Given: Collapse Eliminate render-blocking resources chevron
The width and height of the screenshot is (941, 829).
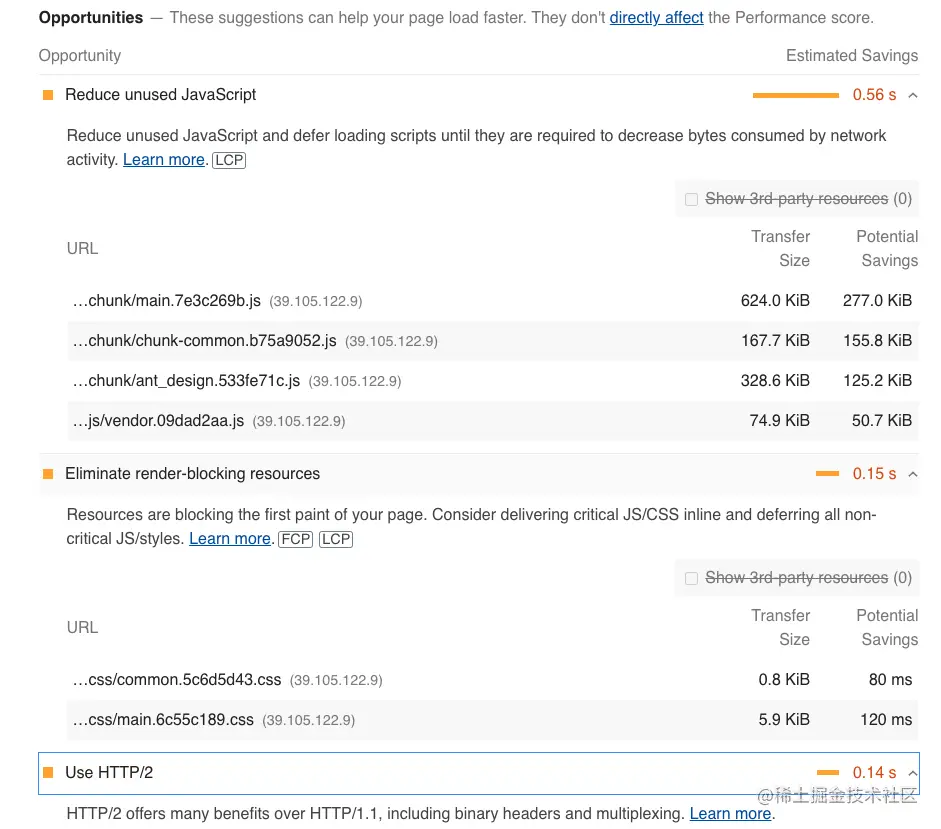Looking at the screenshot, I should pos(912,474).
